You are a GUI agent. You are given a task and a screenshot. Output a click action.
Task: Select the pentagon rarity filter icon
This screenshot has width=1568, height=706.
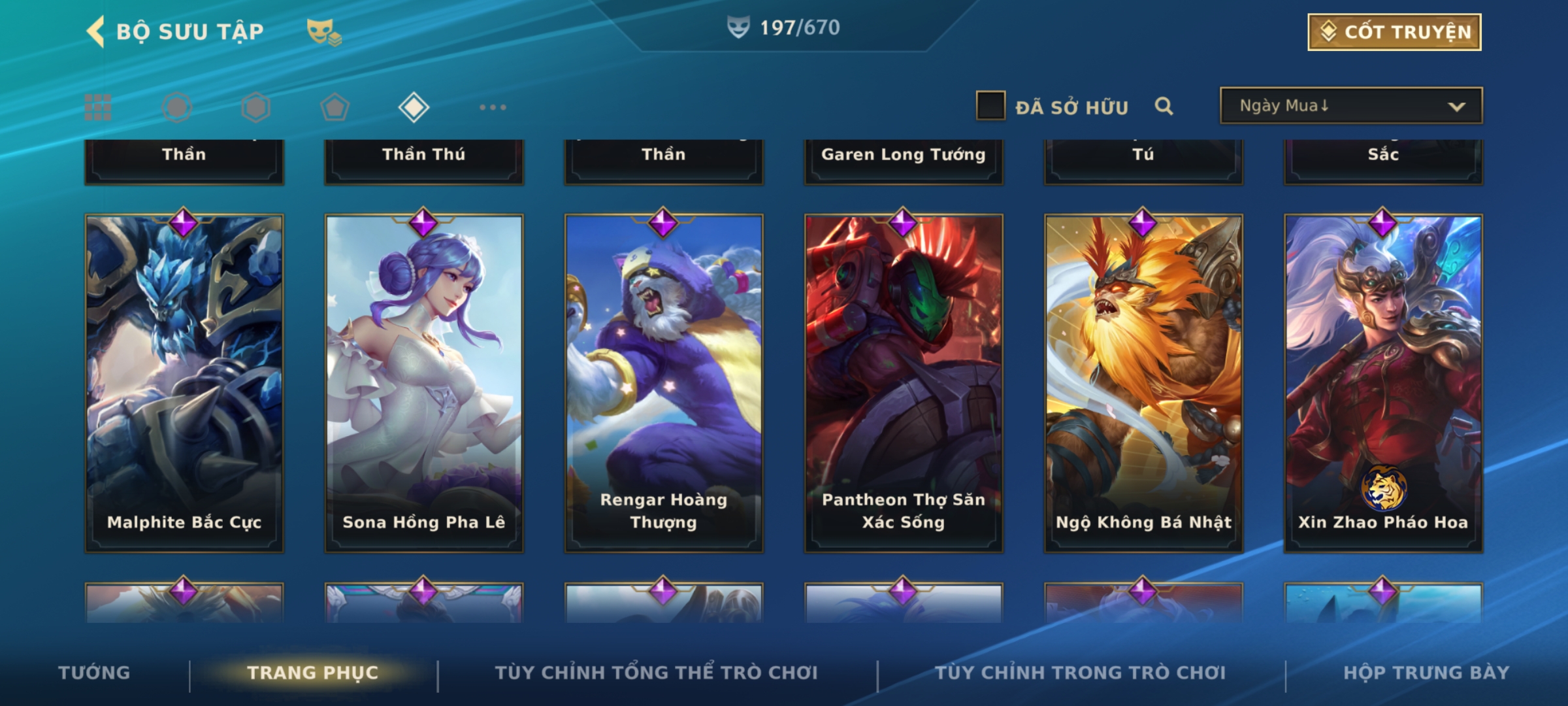335,107
